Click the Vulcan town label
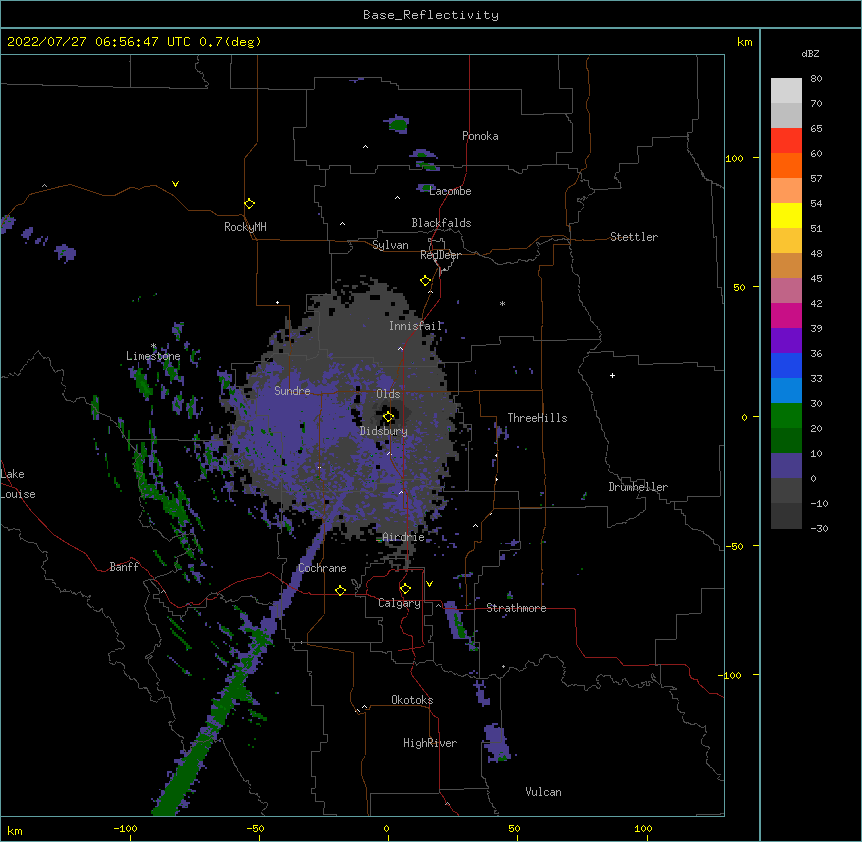Viewport: 862px width, 842px height. 543,792
